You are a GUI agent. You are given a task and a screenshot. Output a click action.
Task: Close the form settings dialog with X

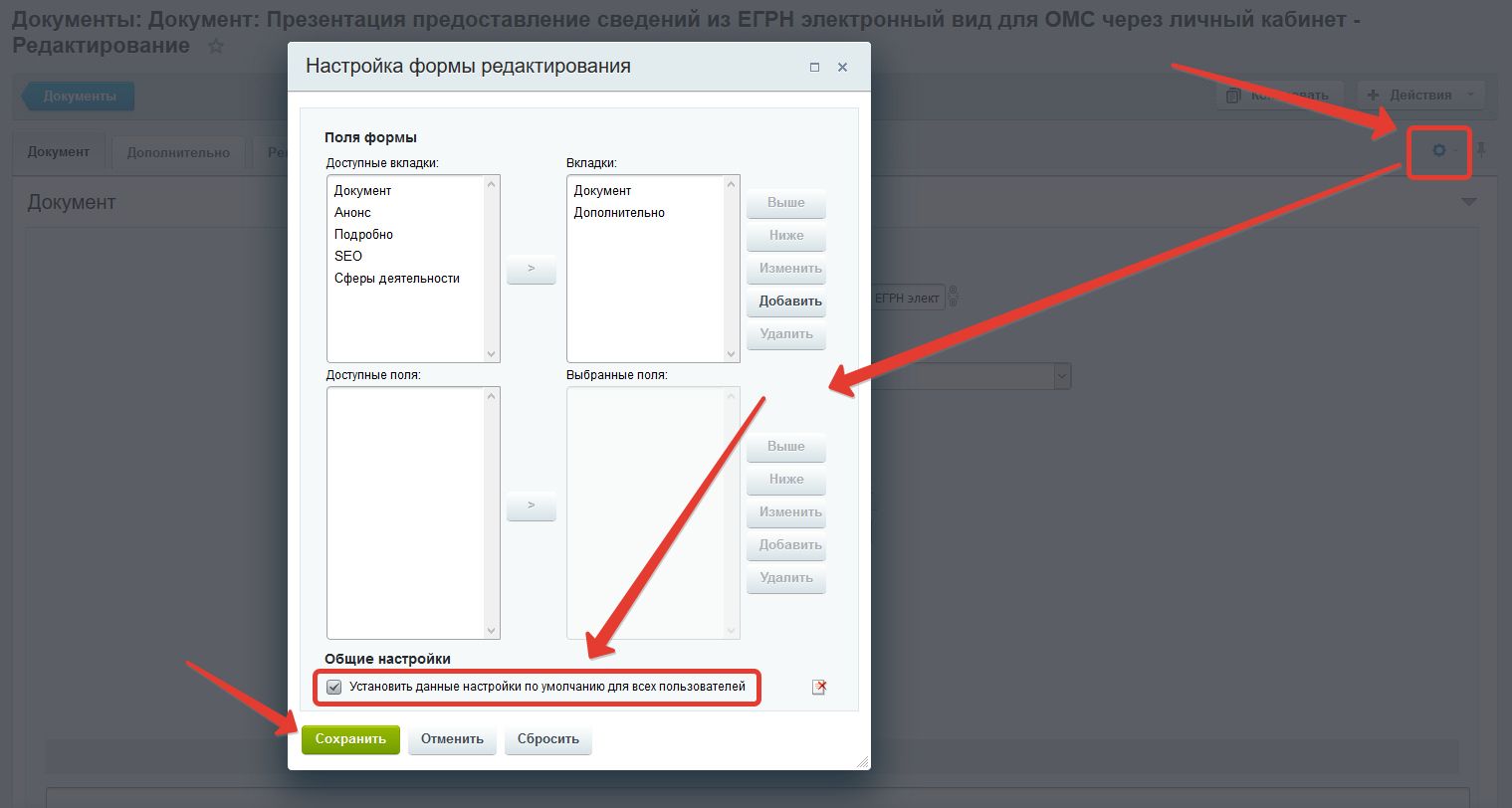tap(842, 68)
